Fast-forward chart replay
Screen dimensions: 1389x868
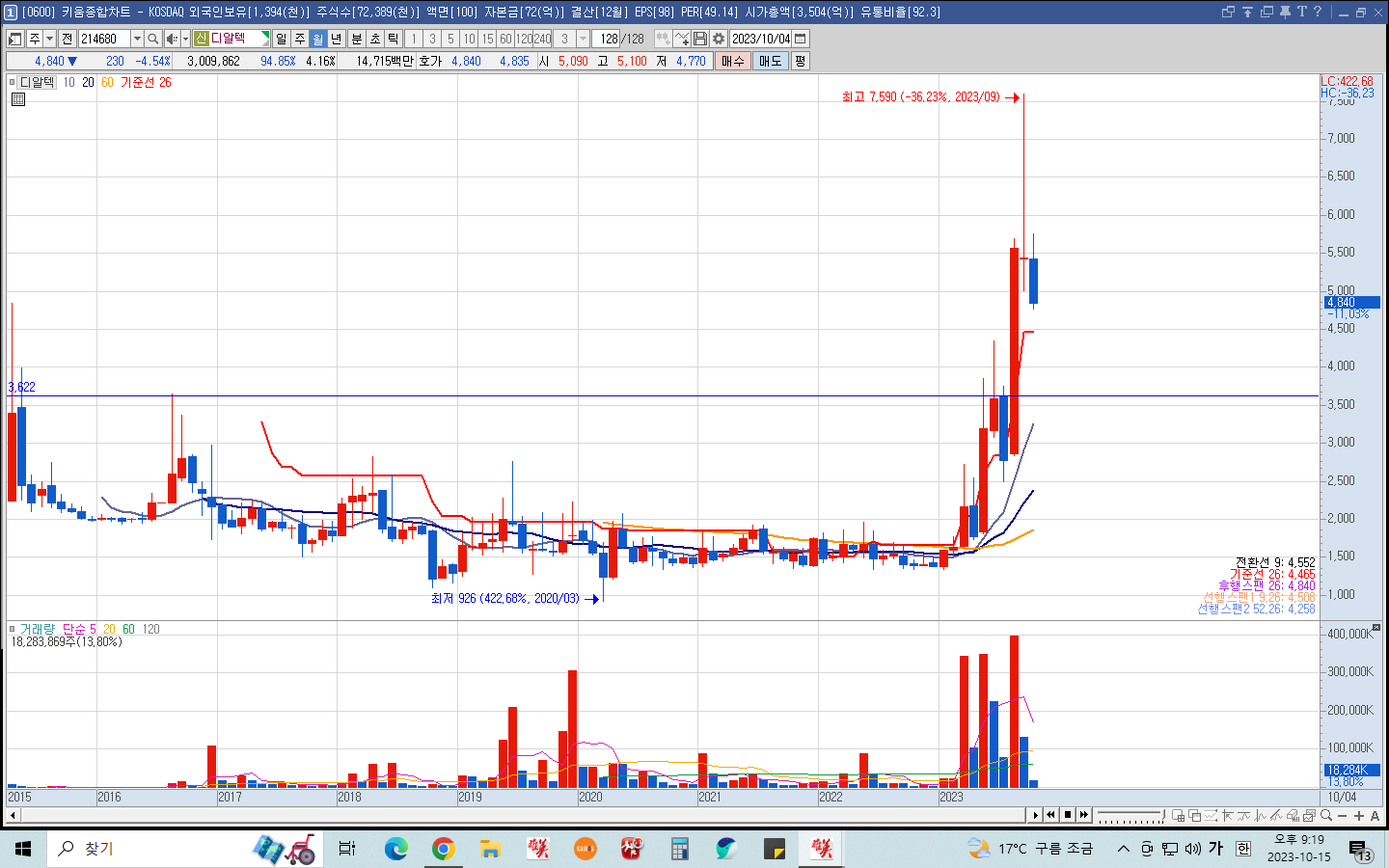click(1083, 815)
